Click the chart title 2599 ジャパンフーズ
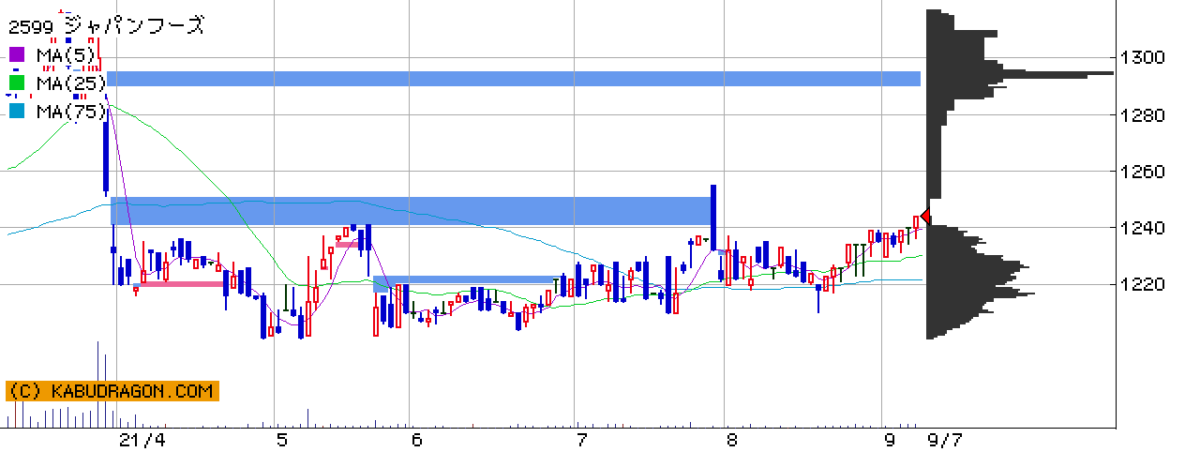 point(106,26)
